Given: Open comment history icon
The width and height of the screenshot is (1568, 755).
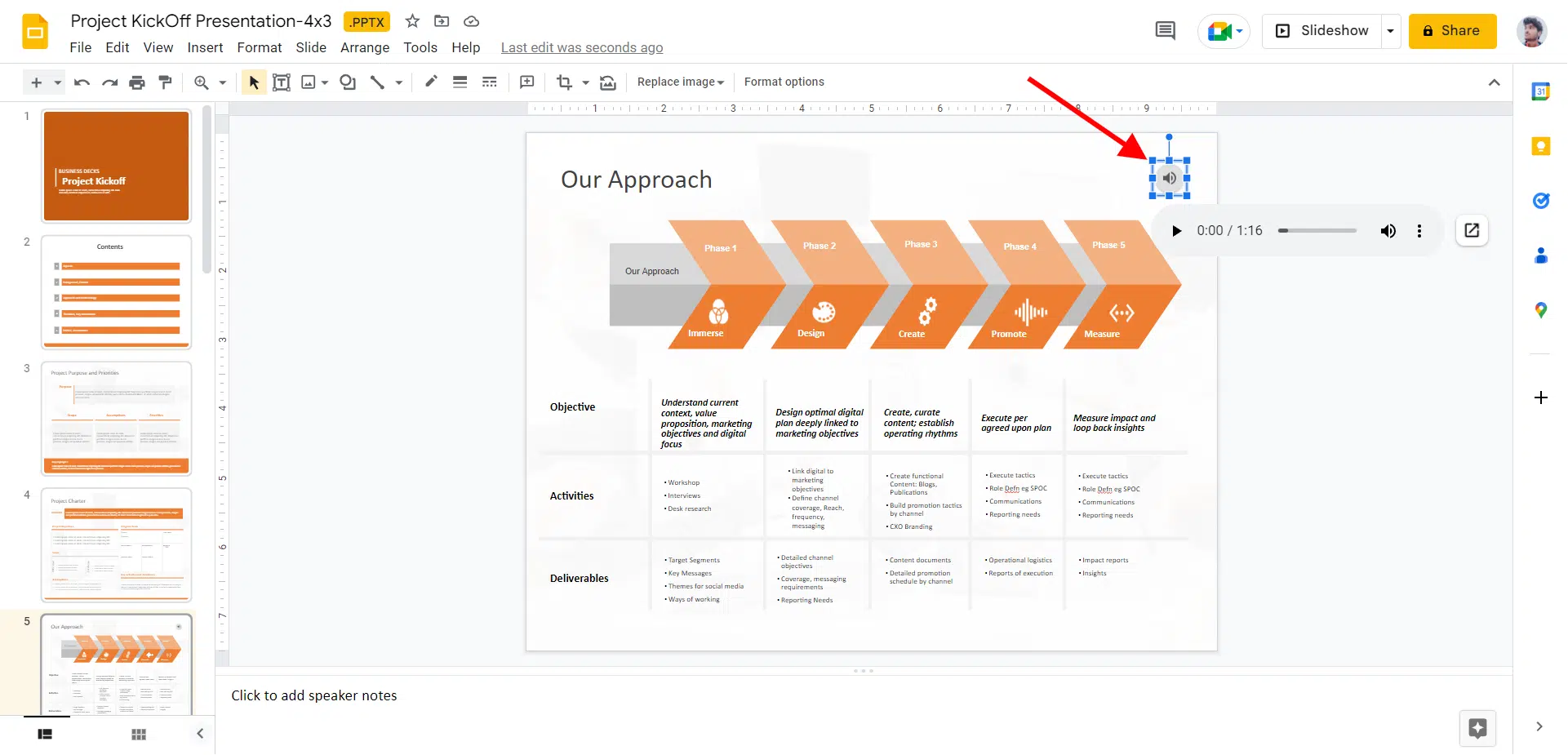Looking at the screenshot, I should pos(1165,31).
